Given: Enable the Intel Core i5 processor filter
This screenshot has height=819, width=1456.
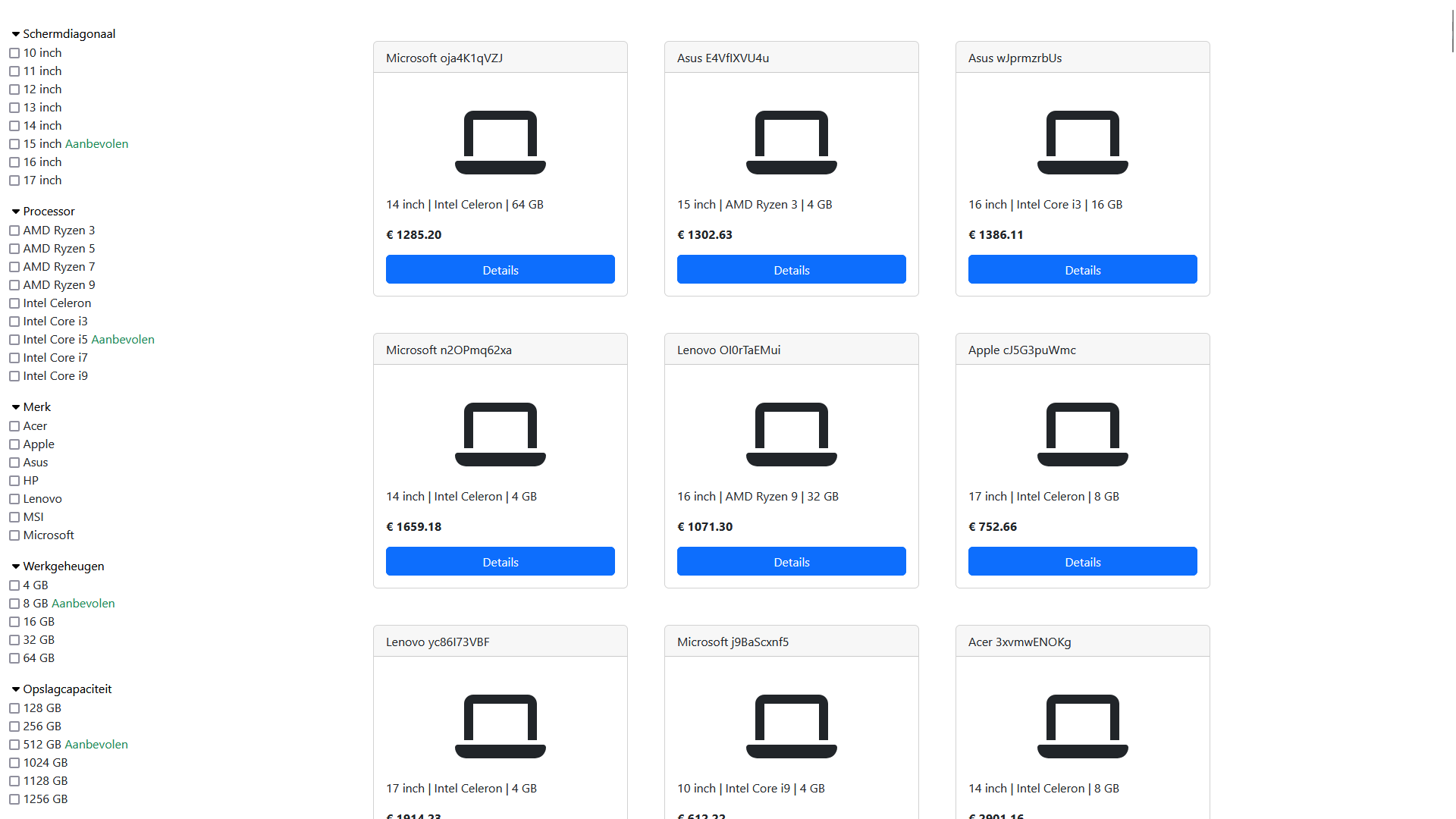Looking at the screenshot, I should click(14, 340).
